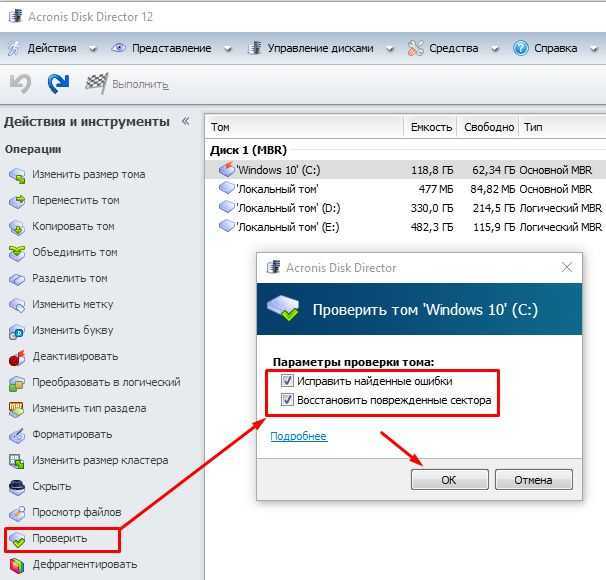Toggle Исправить найденные ошибки checkbox

[x=287, y=381]
